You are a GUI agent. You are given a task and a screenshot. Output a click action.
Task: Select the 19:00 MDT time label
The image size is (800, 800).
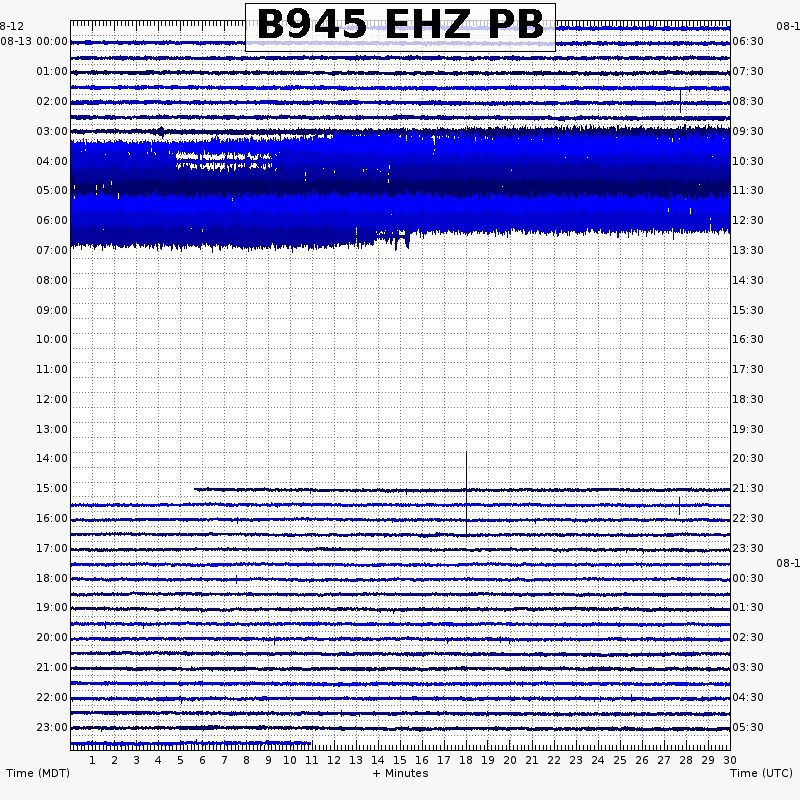[x=52, y=607]
